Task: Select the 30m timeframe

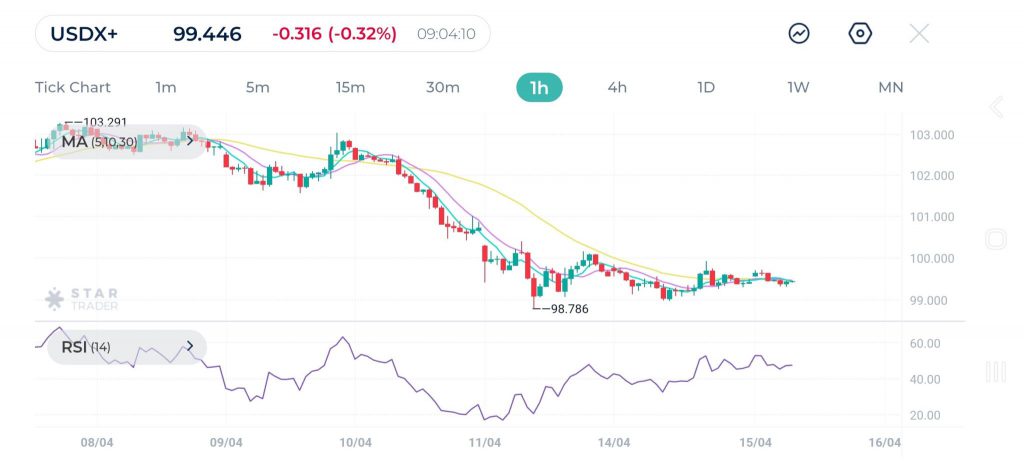Action: click(x=443, y=87)
